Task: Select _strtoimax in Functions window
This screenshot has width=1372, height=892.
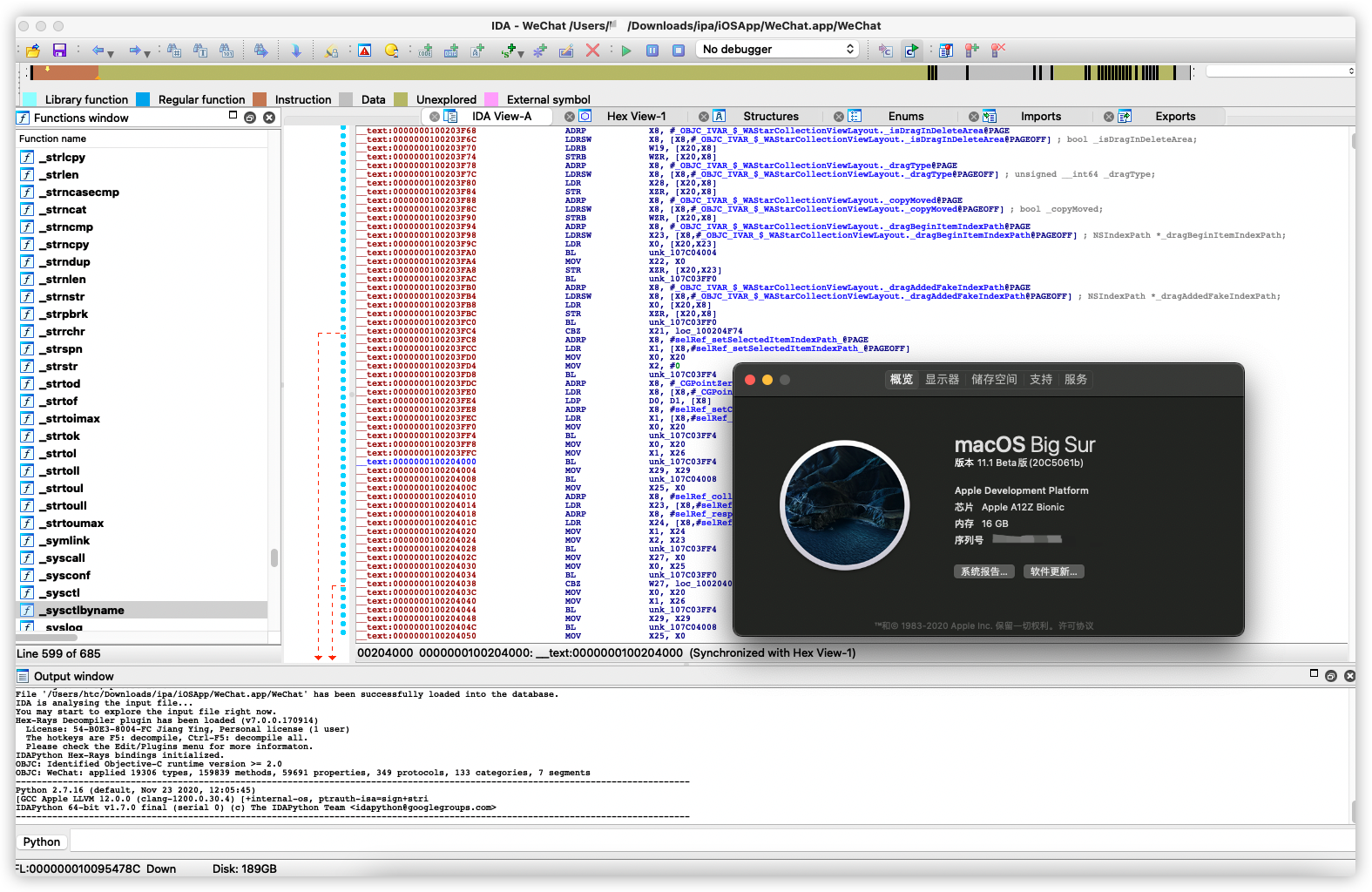Action: tap(143, 418)
